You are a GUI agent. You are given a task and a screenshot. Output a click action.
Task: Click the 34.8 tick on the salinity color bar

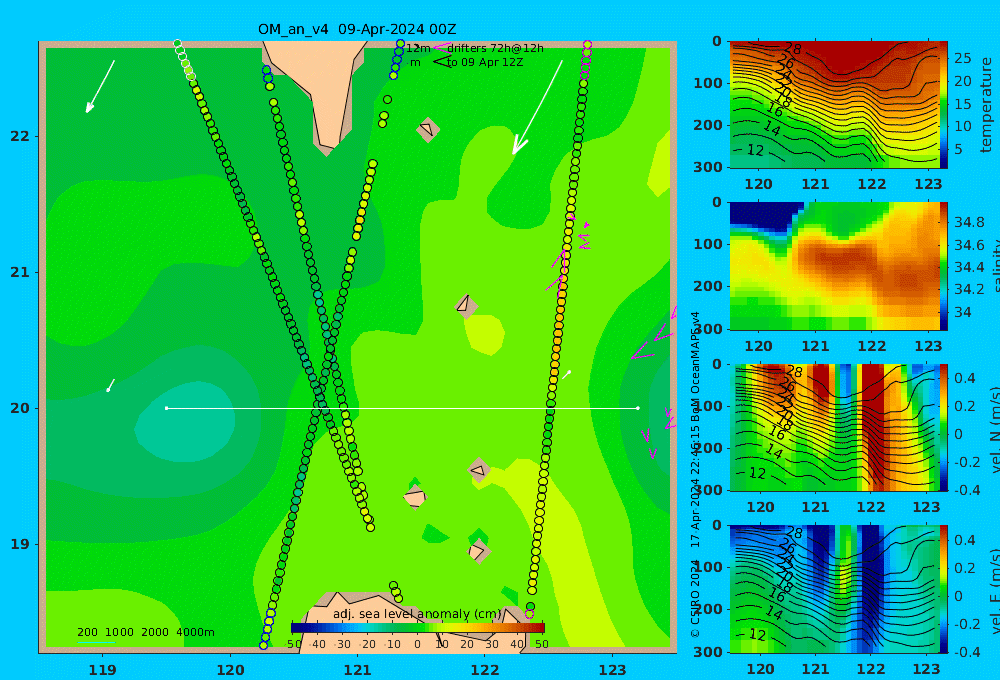[x=969, y=223]
